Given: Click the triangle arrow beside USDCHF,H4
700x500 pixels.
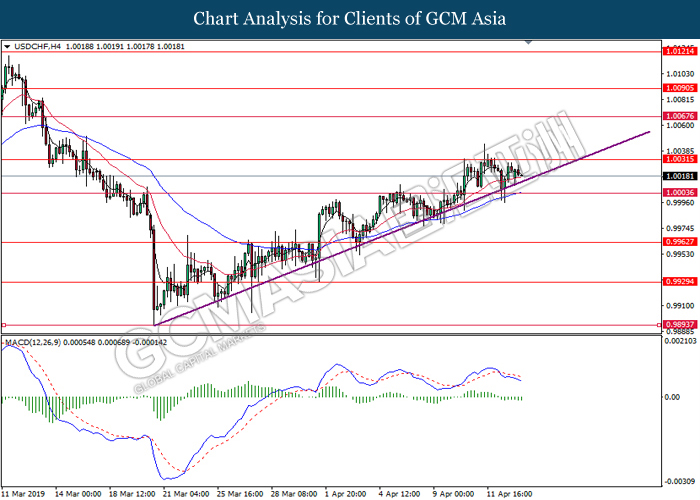Looking at the screenshot, I should point(8,46).
